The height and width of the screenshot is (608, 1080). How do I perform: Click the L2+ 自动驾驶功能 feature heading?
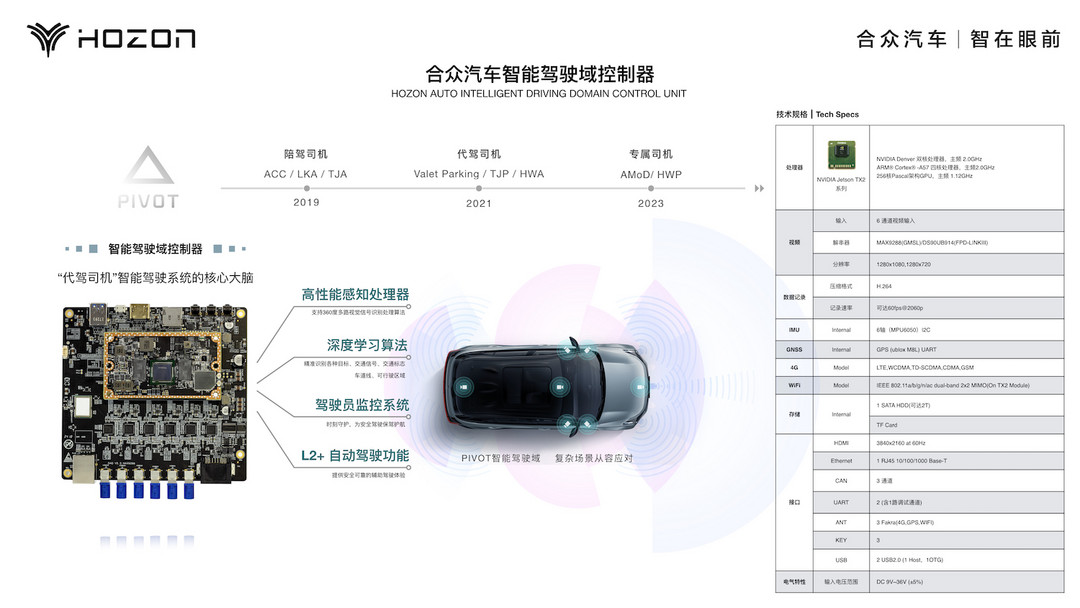(x=355, y=456)
